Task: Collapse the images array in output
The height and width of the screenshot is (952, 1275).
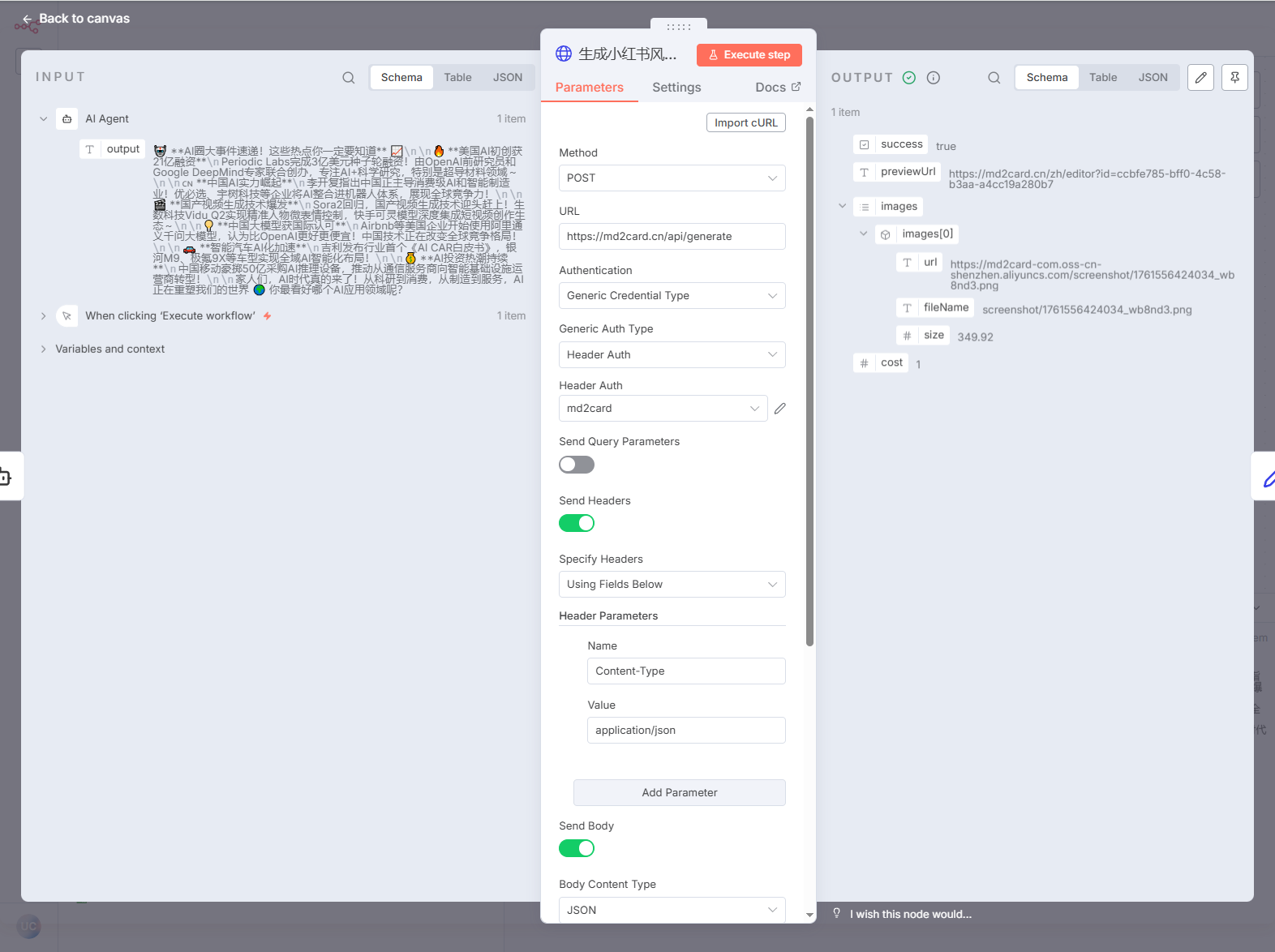Action: (x=842, y=206)
